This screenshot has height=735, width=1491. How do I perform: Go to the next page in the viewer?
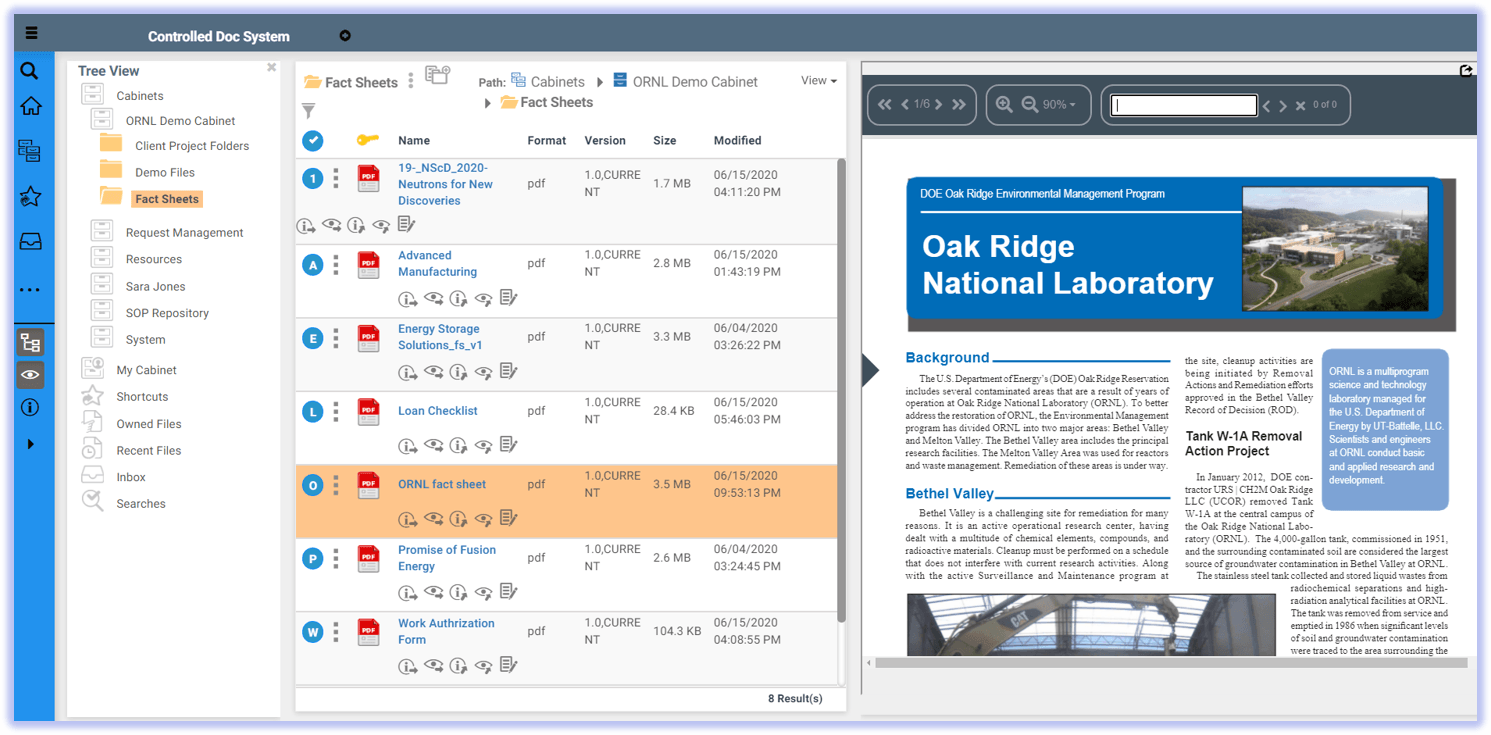point(939,104)
